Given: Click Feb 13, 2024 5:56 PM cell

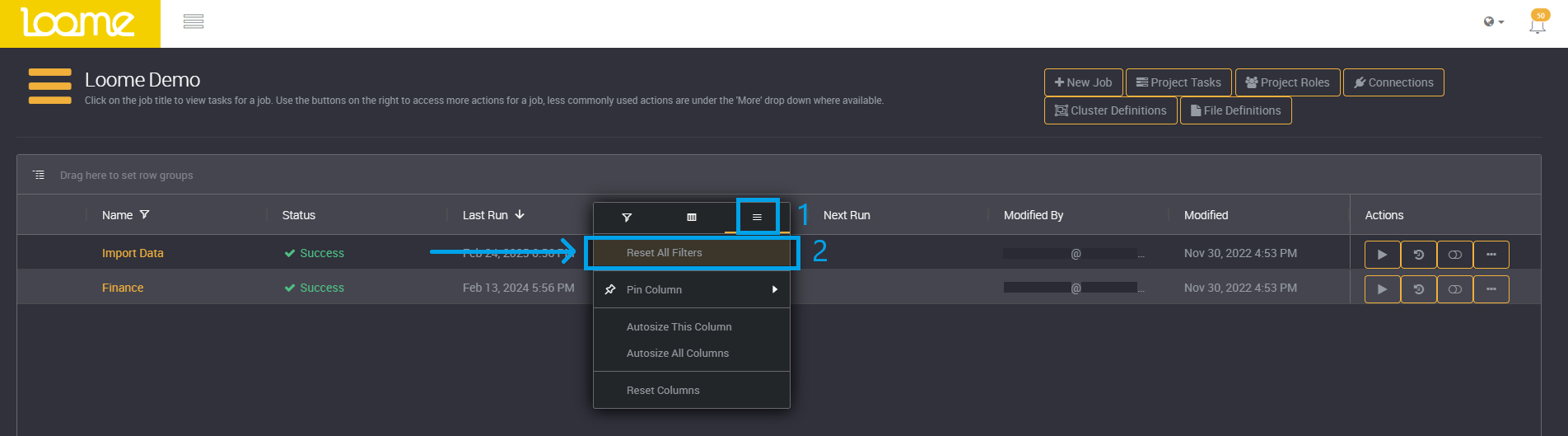Looking at the screenshot, I should tap(519, 288).
